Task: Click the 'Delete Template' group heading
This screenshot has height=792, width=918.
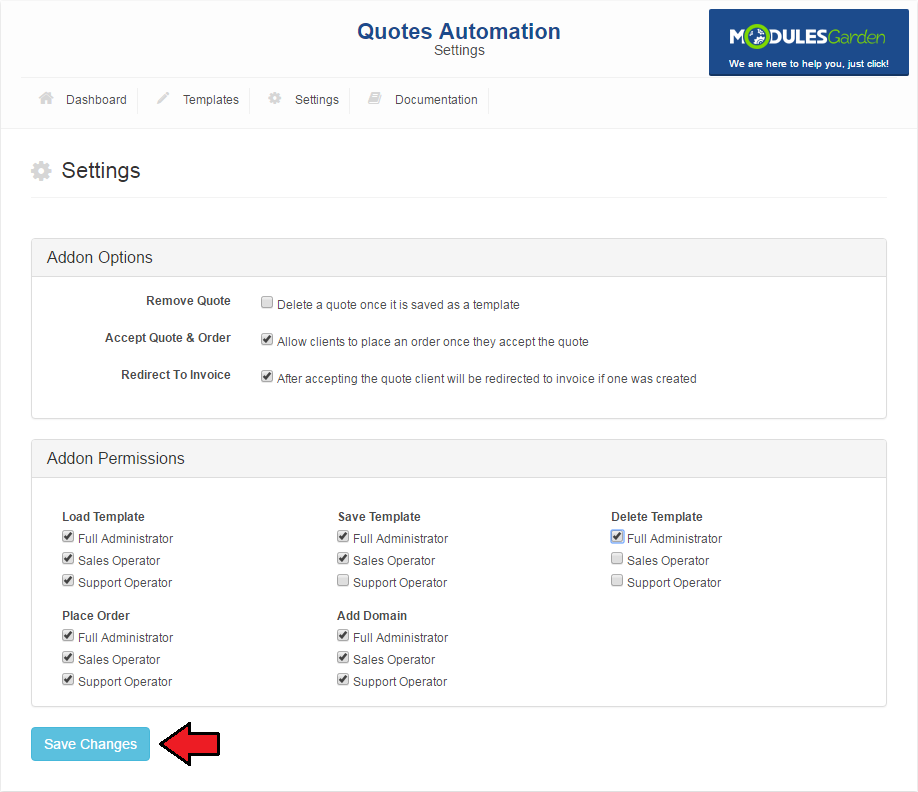Action: click(656, 517)
